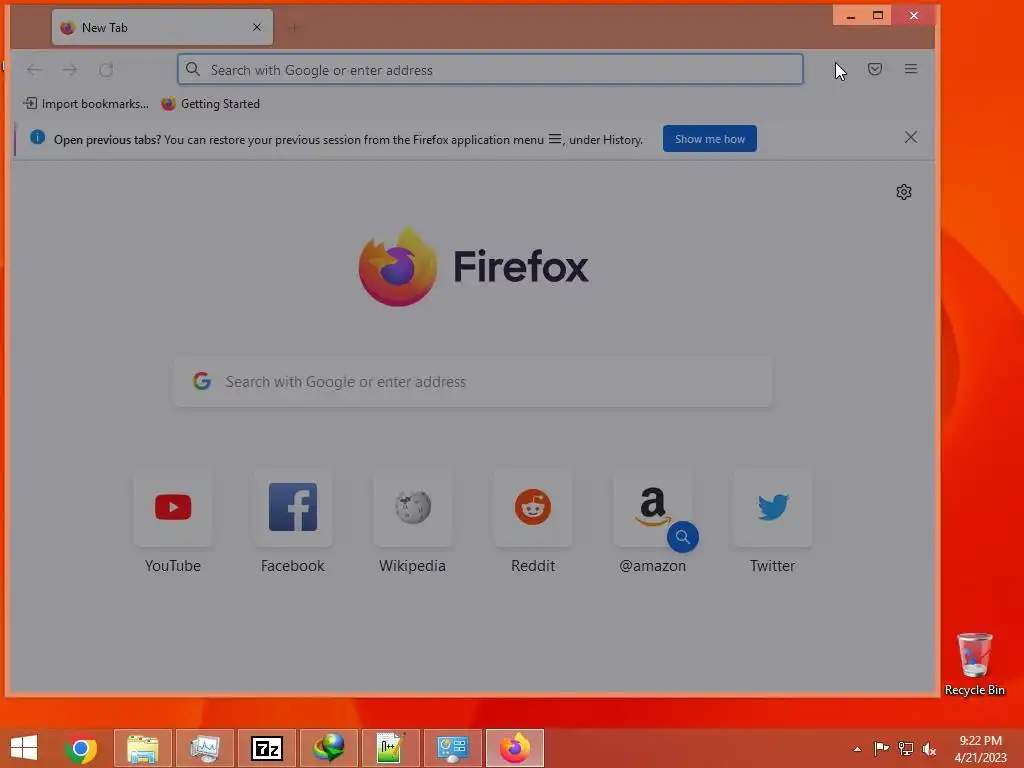Image resolution: width=1024 pixels, height=768 pixels.
Task: Click the Save to Pocket icon
Action: (874, 69)
